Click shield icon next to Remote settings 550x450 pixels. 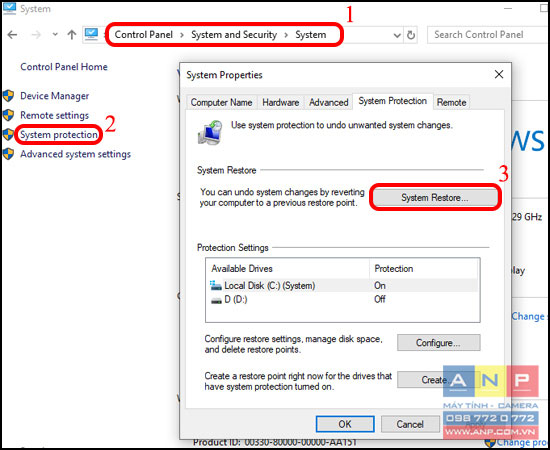point(8,115)
